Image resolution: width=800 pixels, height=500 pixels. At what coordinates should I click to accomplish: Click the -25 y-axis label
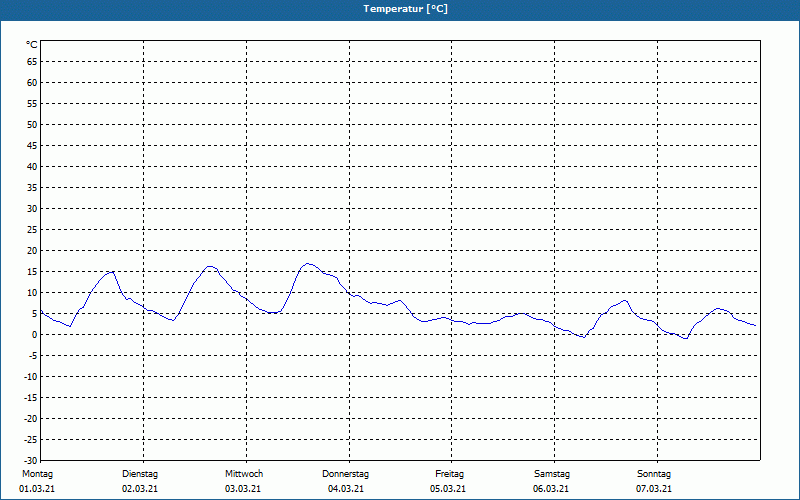pyautogui.click(x=31, y=440)
